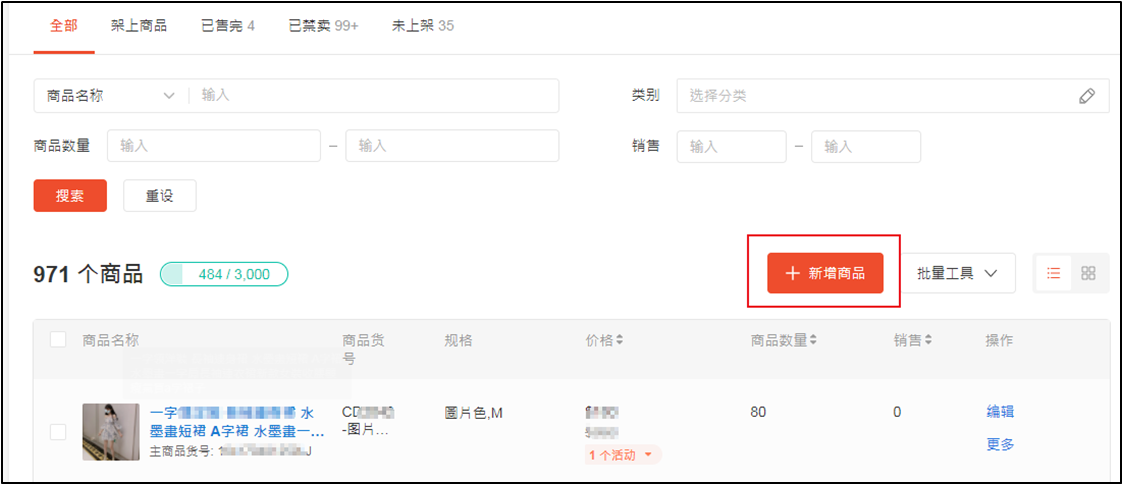Open the 选择分类 category selector
This screenshot has height=485, width=1123.
tap(893, 96)
